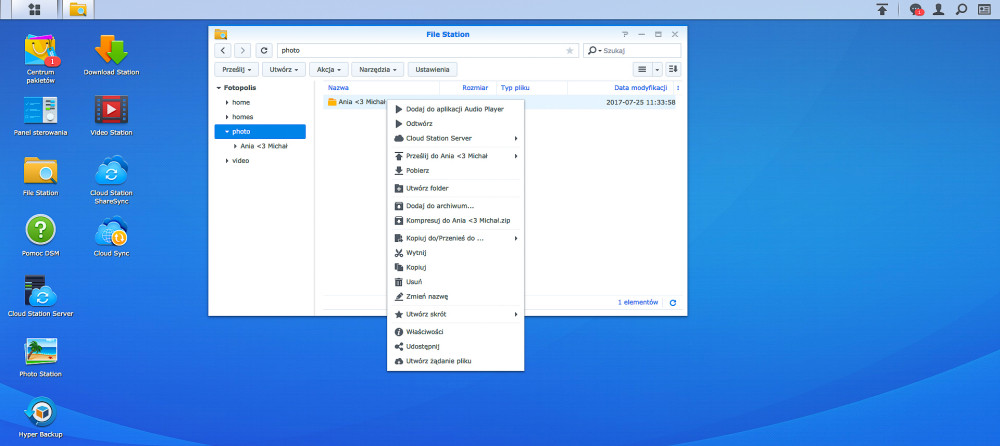Choose Pobierz from context menu

point(455,170)
